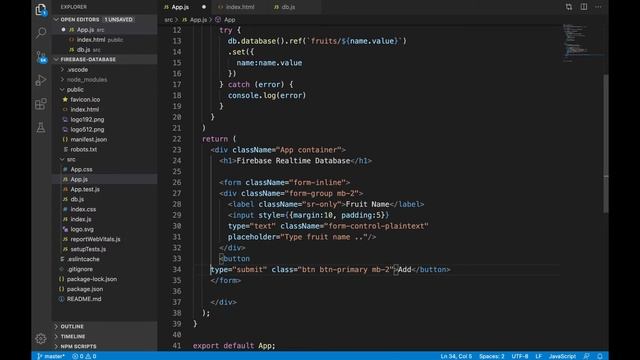This screenshot has height=360, width=640.
Task: Open favicon.ico file
Action: tap(104, 100)
